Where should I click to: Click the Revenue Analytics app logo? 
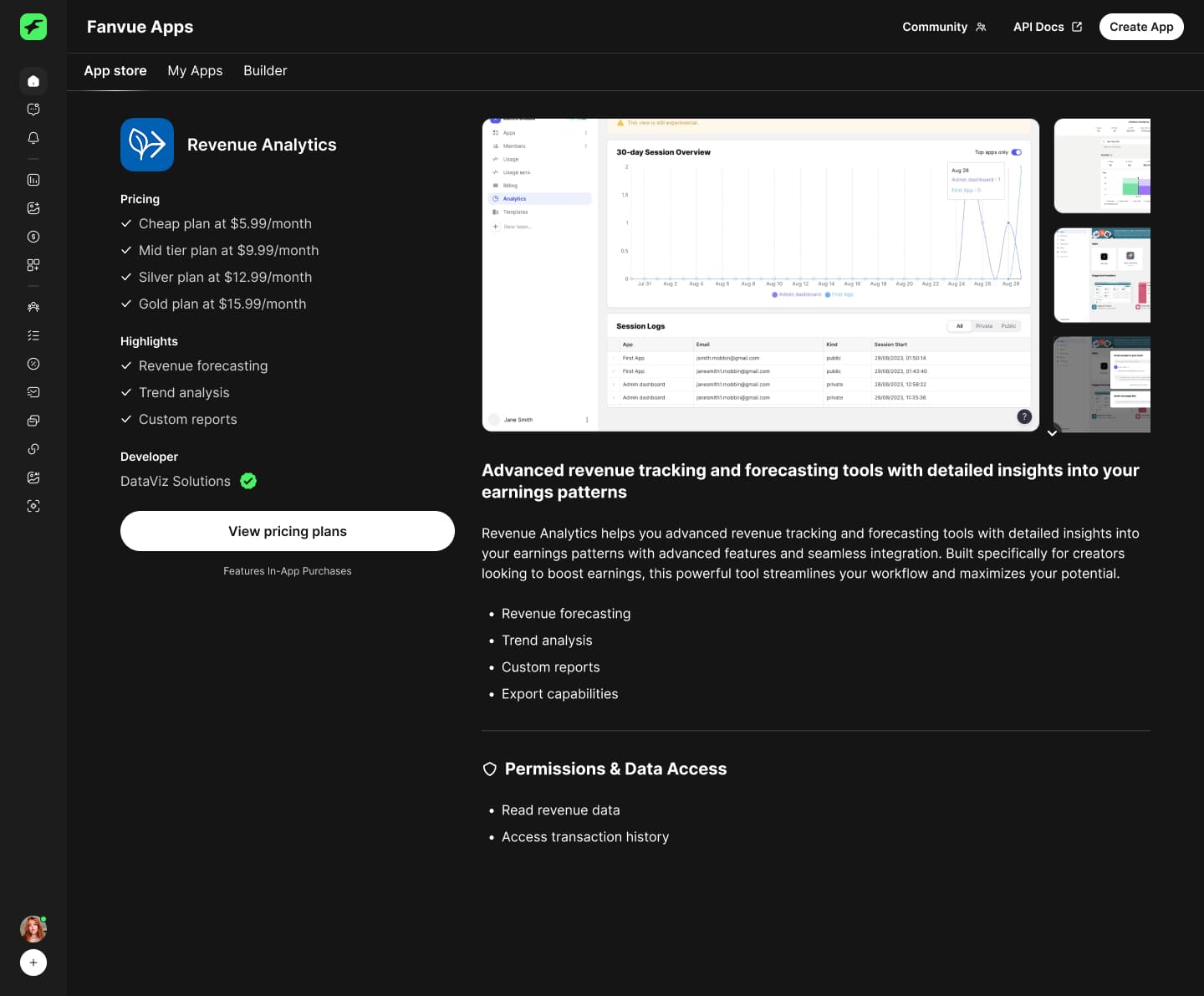tap(147, 145)
